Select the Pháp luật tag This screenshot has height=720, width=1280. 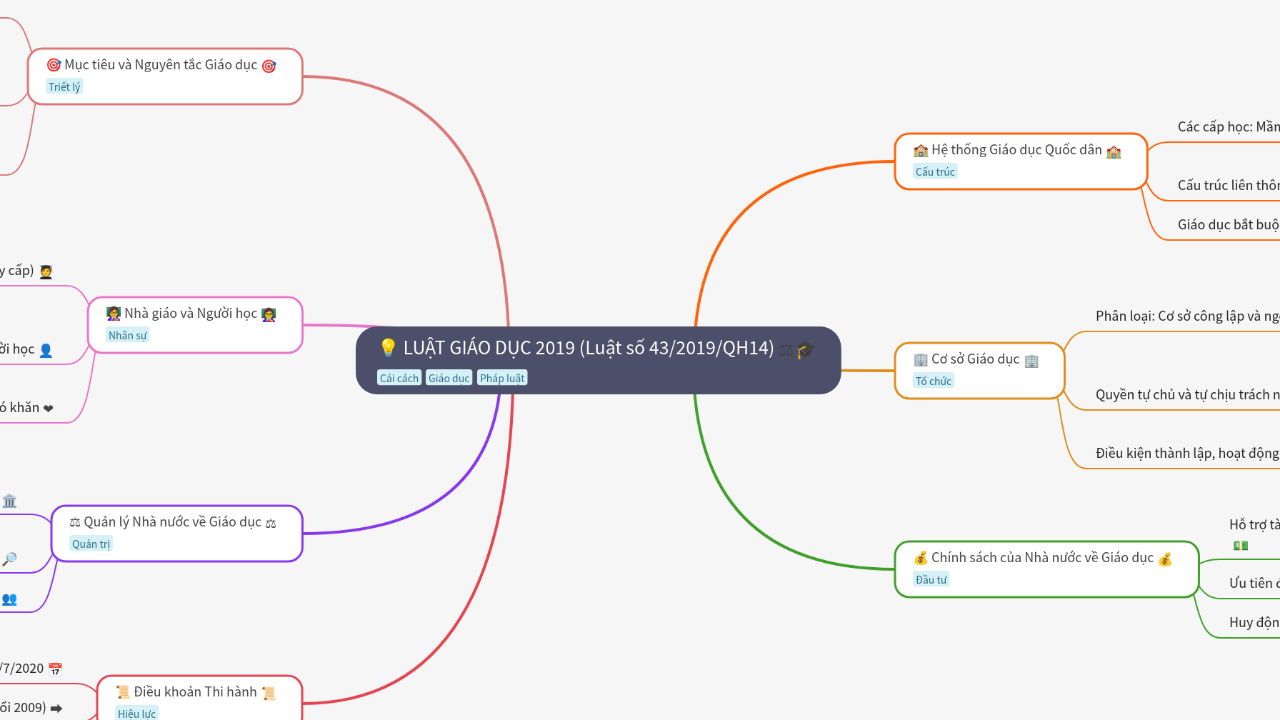click(x=501, y=378)
